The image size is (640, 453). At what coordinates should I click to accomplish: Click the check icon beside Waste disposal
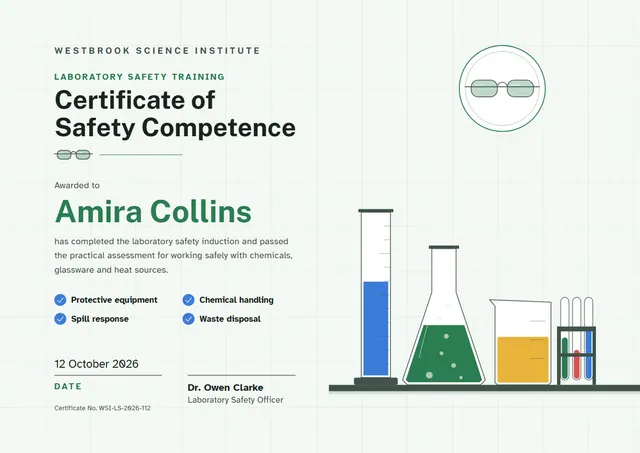[188, 319]
